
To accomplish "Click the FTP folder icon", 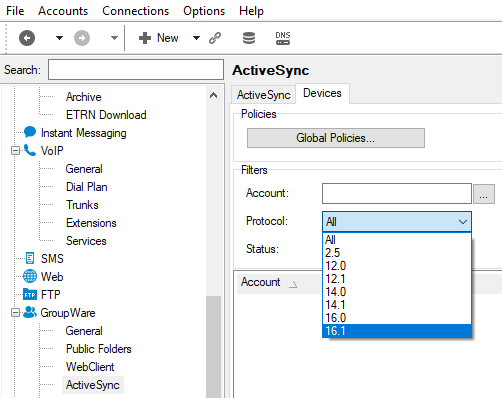I will (30, 294).
